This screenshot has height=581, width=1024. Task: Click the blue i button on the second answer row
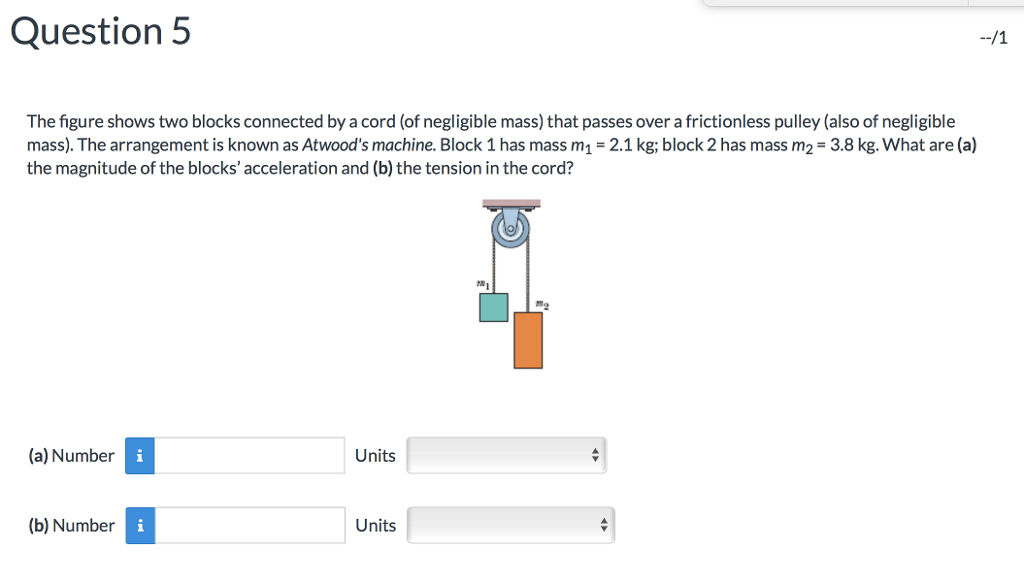coord(140,524)
